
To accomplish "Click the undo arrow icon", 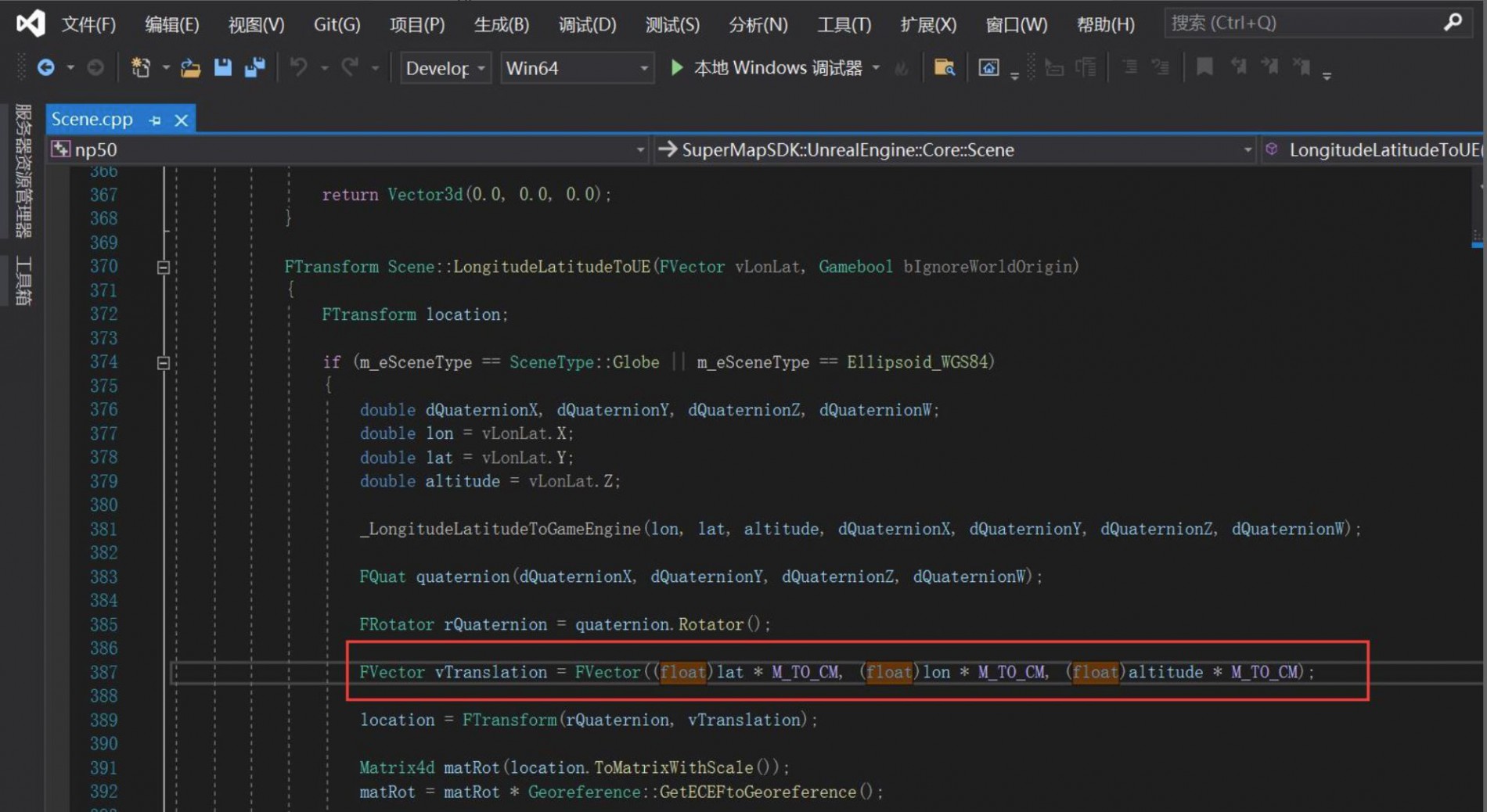I will click(298, 68).
